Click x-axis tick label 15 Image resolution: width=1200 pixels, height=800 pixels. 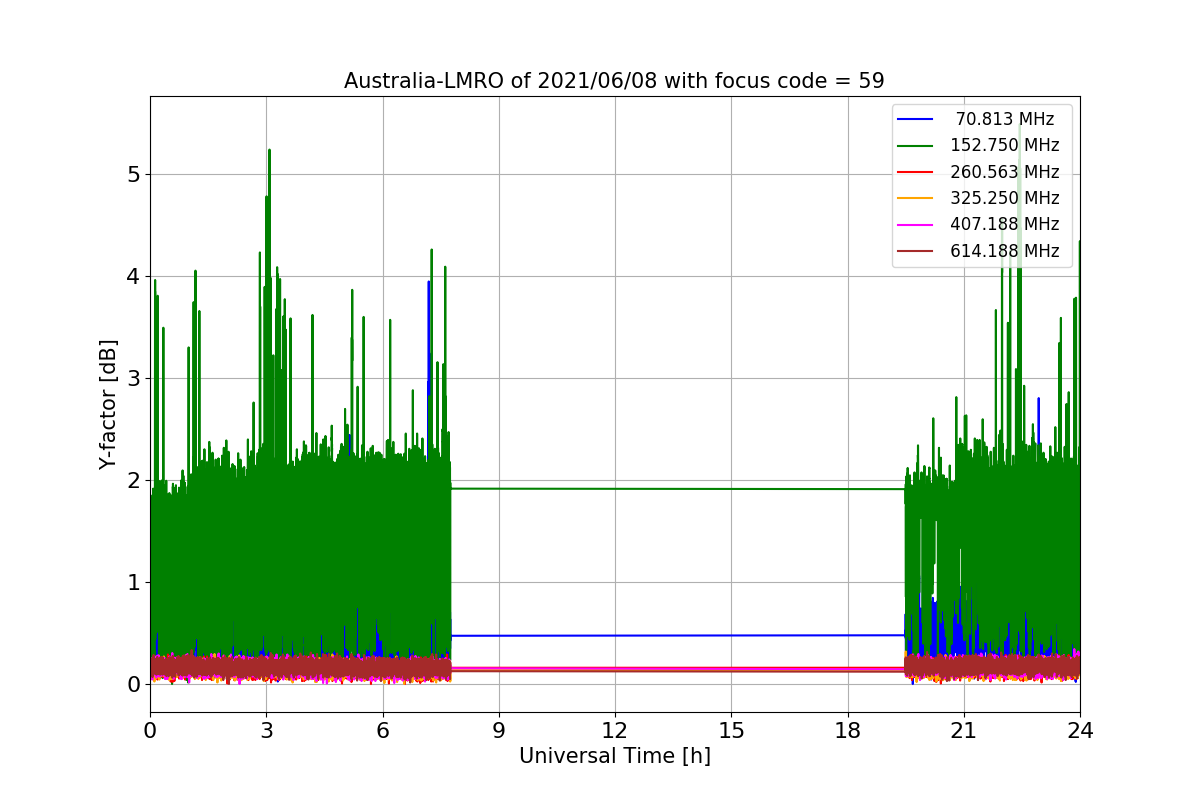click(731, 730)
